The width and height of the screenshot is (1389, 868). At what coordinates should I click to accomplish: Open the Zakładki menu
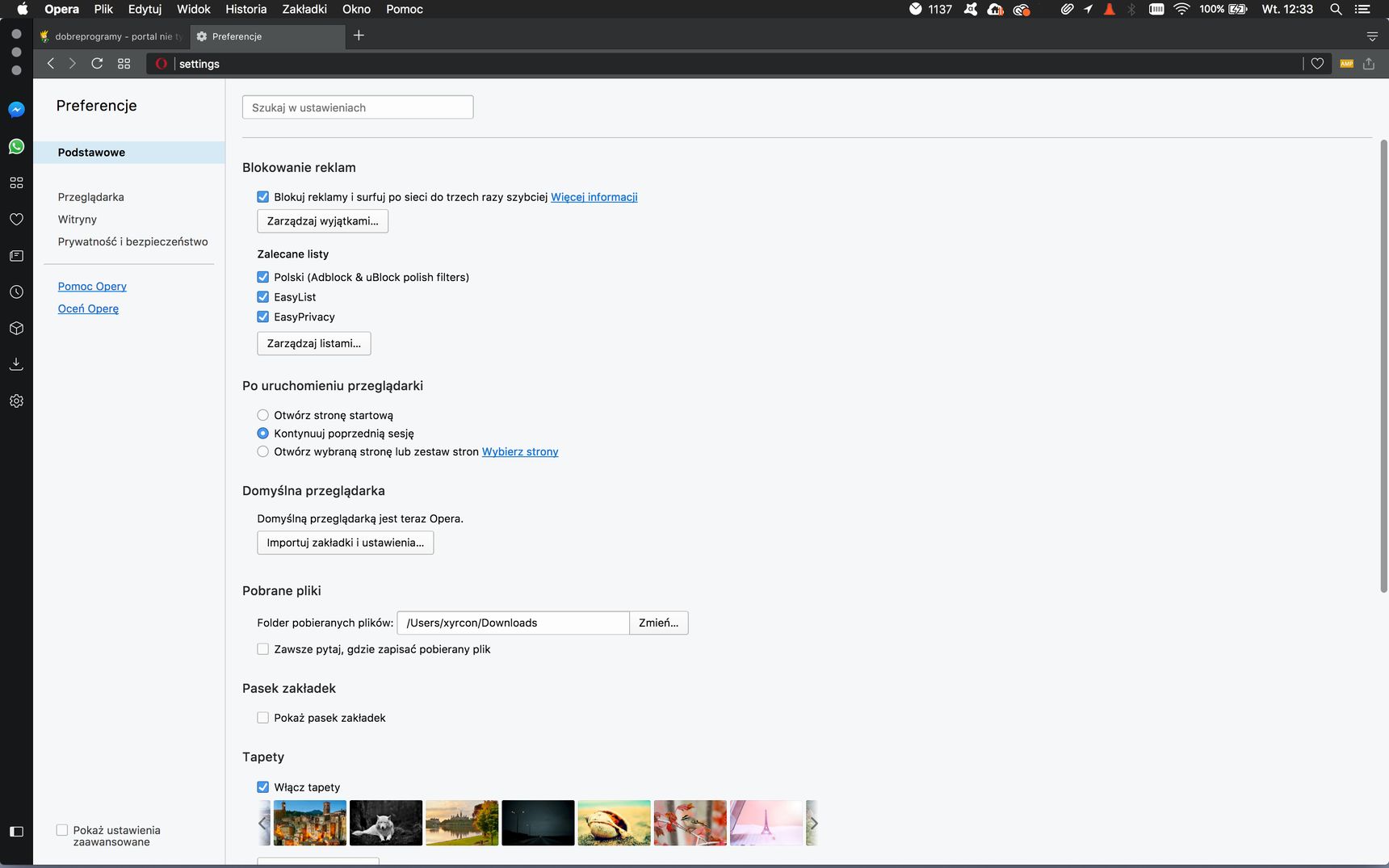304,9
